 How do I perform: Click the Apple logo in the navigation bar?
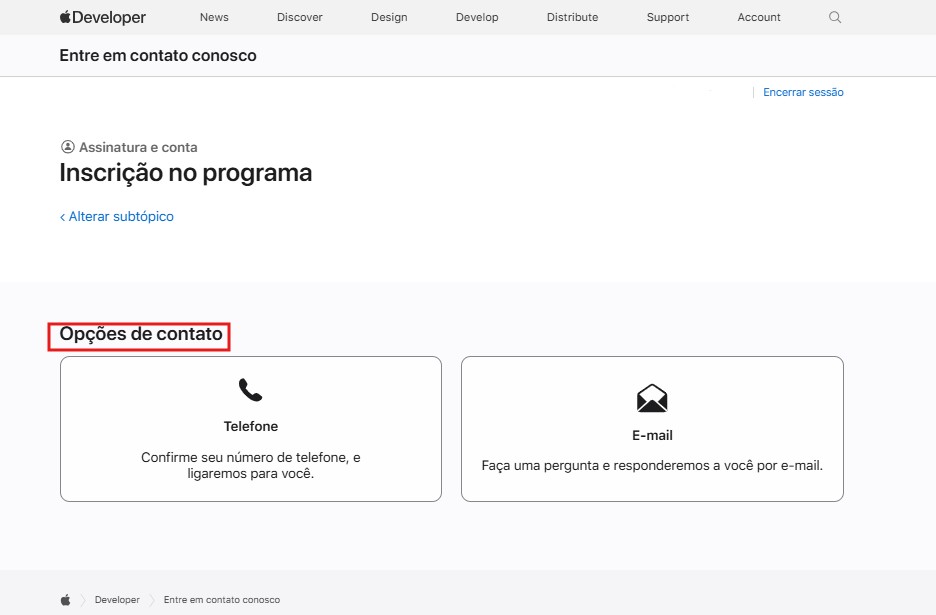[x=63, y=16]
